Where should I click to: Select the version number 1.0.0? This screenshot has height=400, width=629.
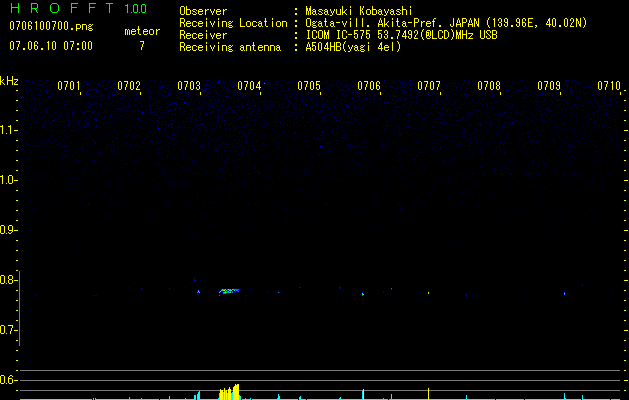click(x=135, y=8)
